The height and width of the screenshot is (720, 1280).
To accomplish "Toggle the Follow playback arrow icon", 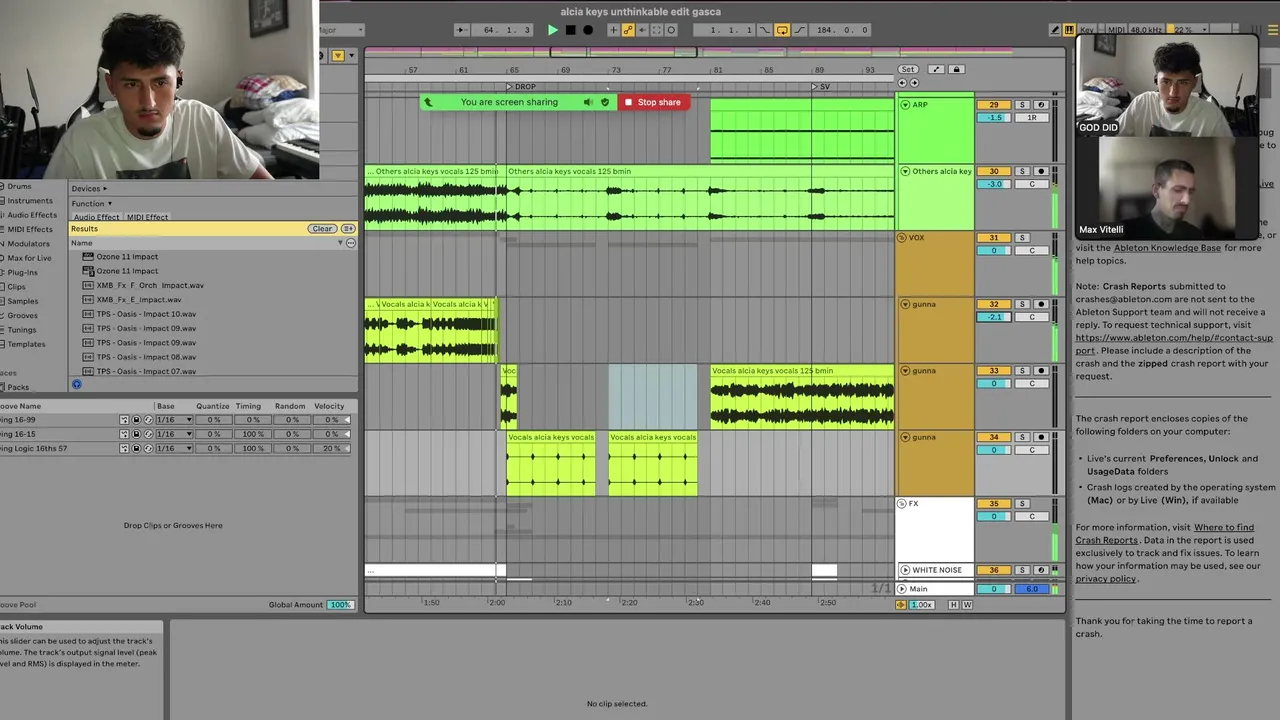I will (x=461, y=30).
